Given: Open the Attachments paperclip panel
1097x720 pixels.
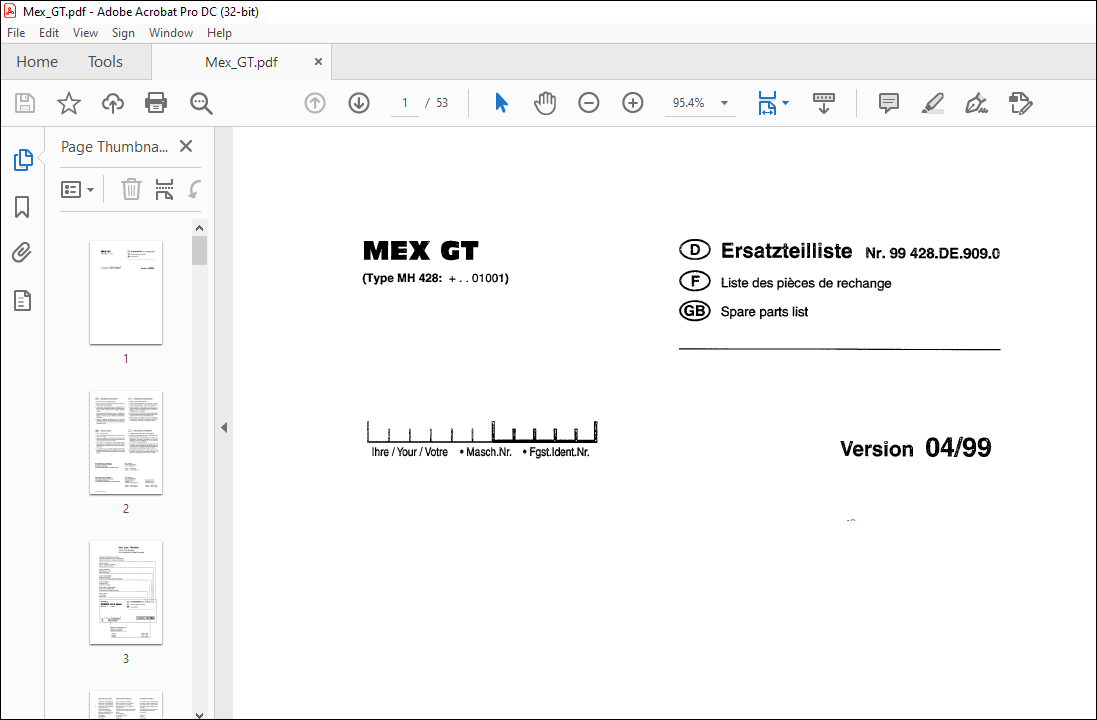Looking at the screenshot, I should 22,253.
